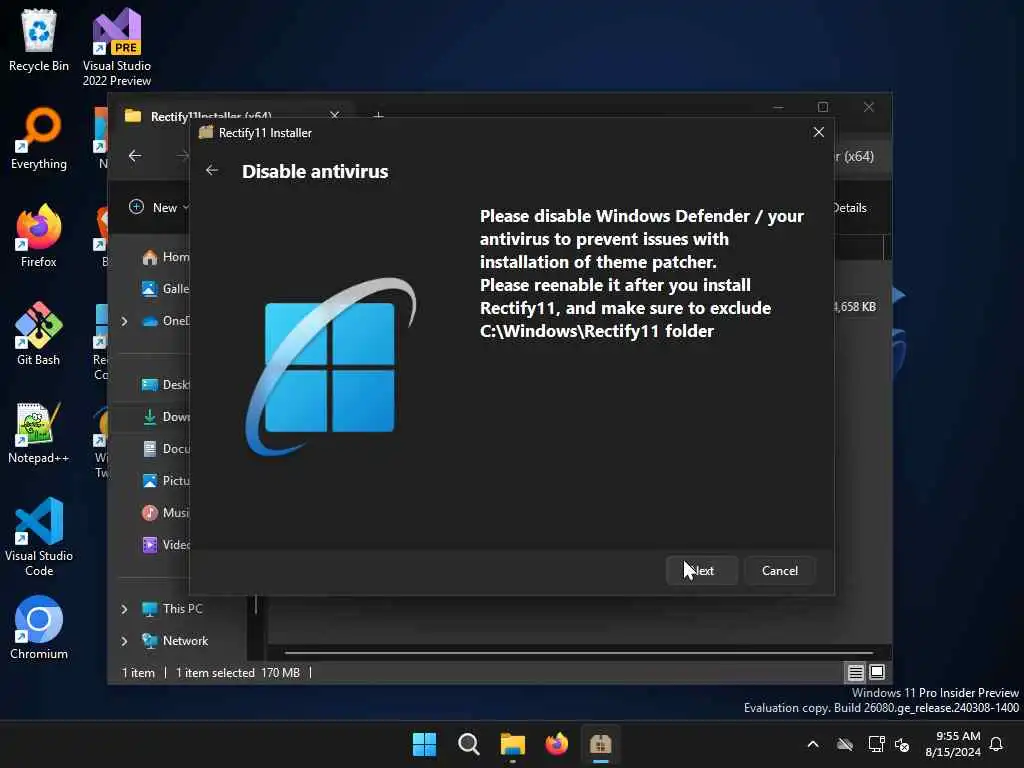The height and width of the screenshot is (768, 1024).
Task: Open Notepad++ desktop shortcut
Action: coord(39,432)
